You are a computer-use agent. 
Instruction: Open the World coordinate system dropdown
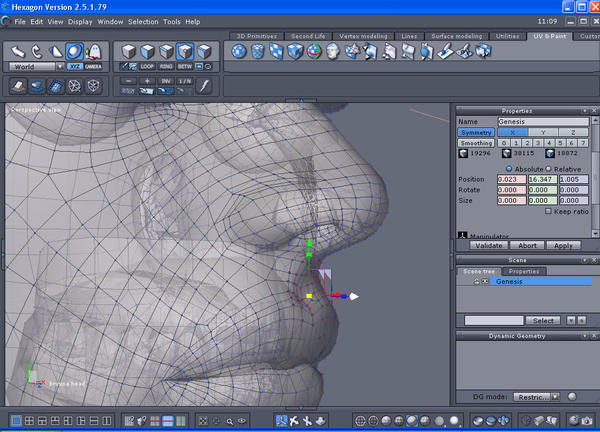(x=36, y=66)
